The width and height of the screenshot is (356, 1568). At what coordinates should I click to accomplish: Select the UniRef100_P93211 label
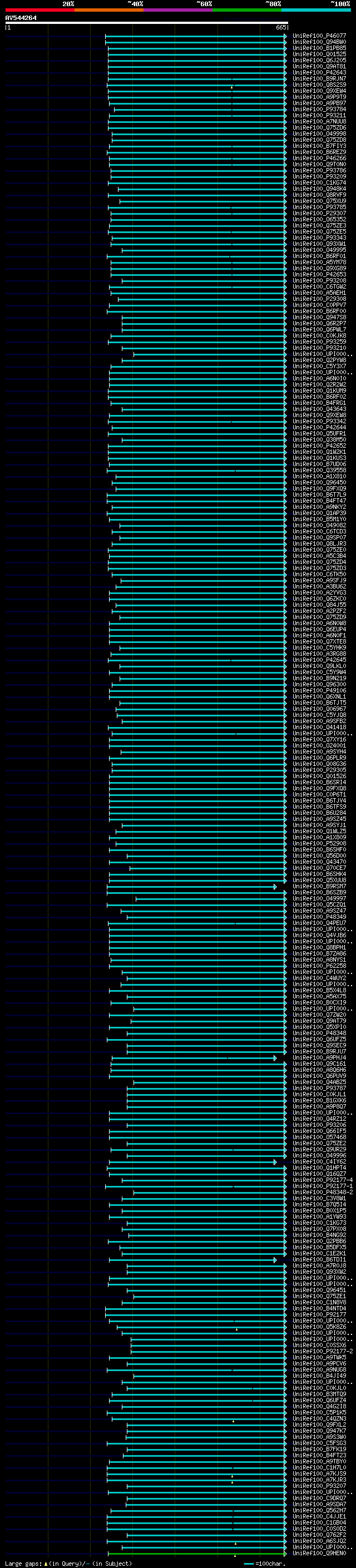319,116
